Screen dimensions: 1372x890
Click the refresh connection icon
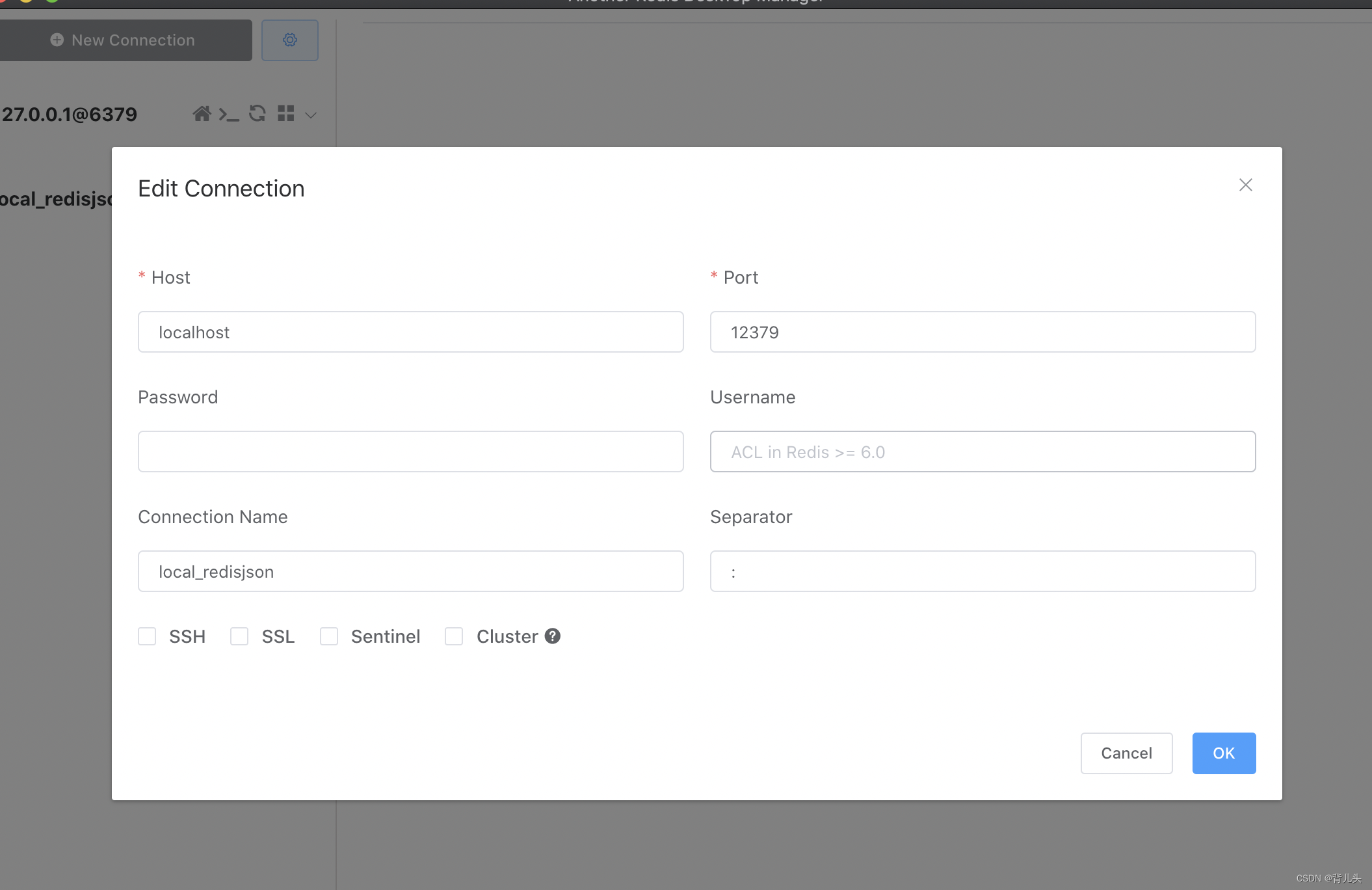tap(257, 114)
